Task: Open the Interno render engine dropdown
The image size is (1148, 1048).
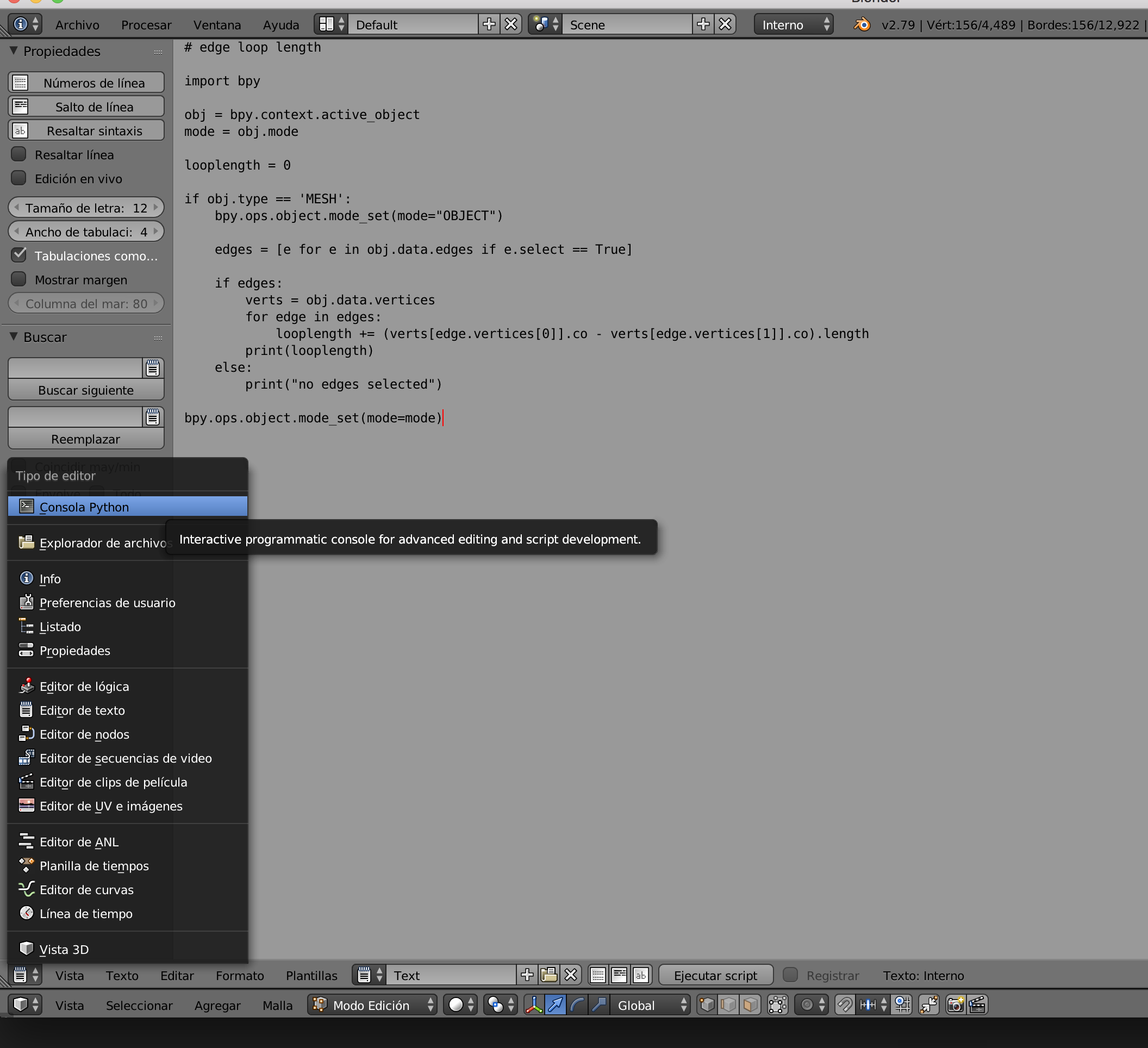Action: 793,24
